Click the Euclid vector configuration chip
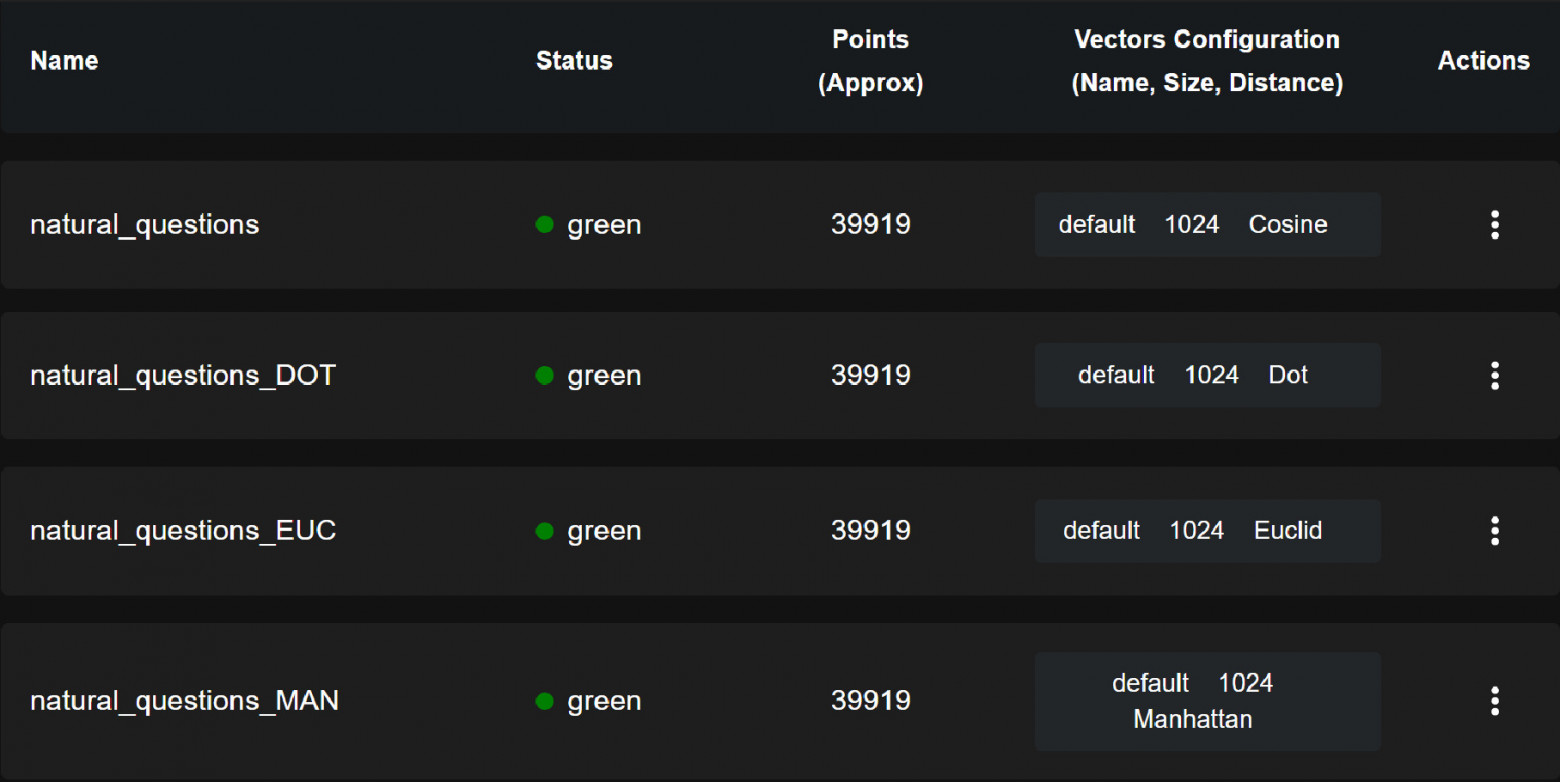 1207,531
